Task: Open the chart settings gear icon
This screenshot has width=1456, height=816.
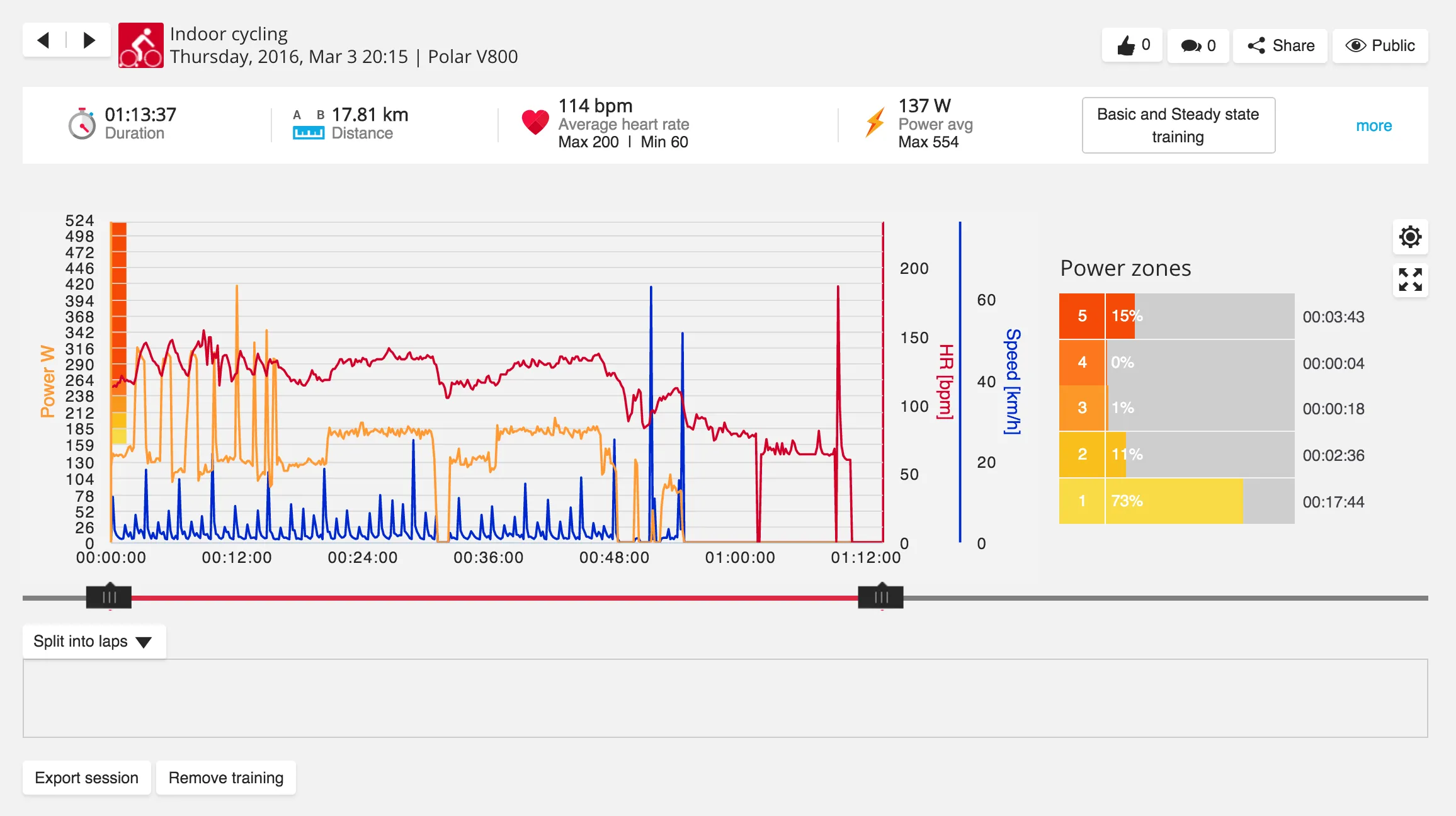Action: point(1410,237)
